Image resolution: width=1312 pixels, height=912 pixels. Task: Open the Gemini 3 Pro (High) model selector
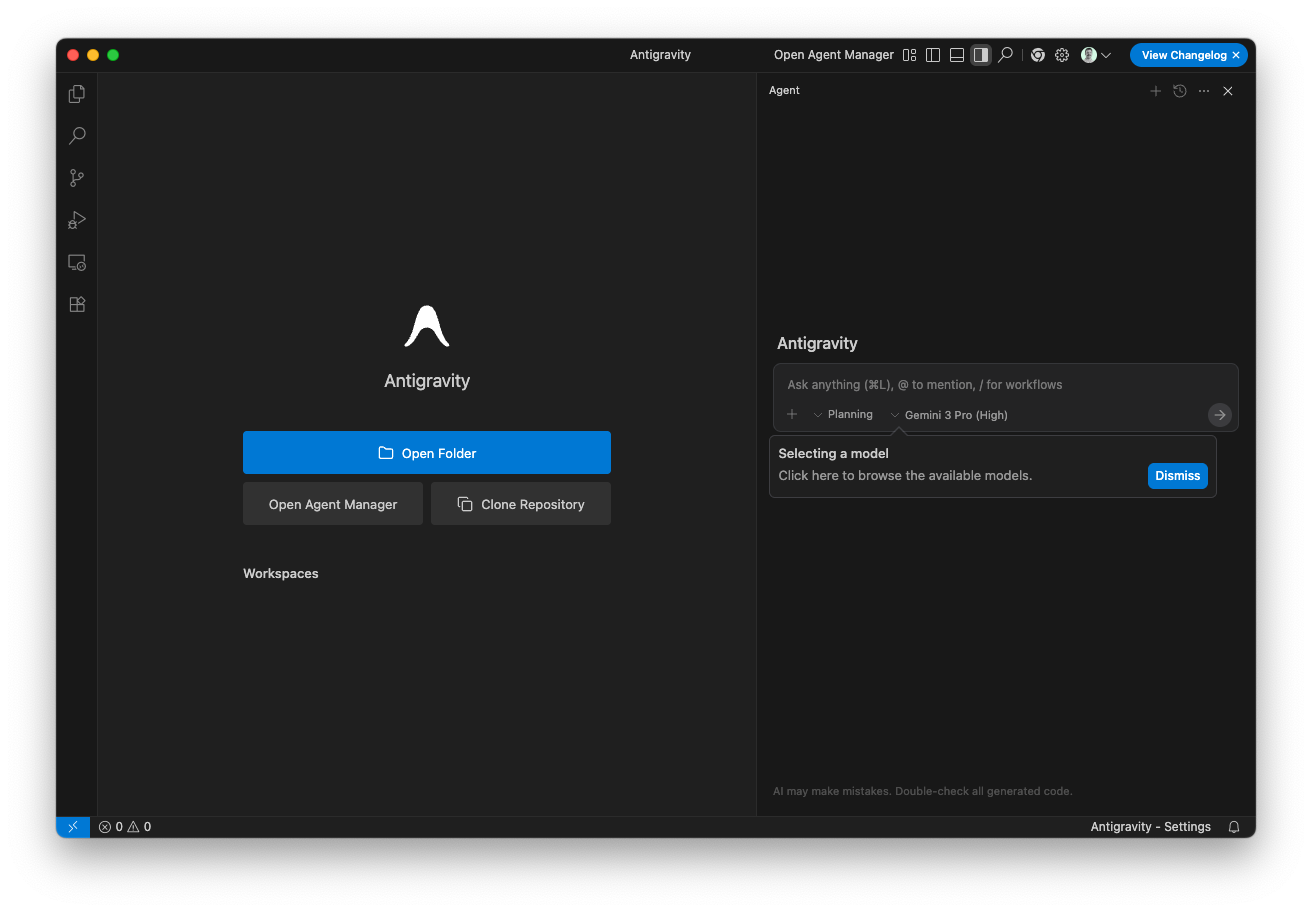point(949,415)
